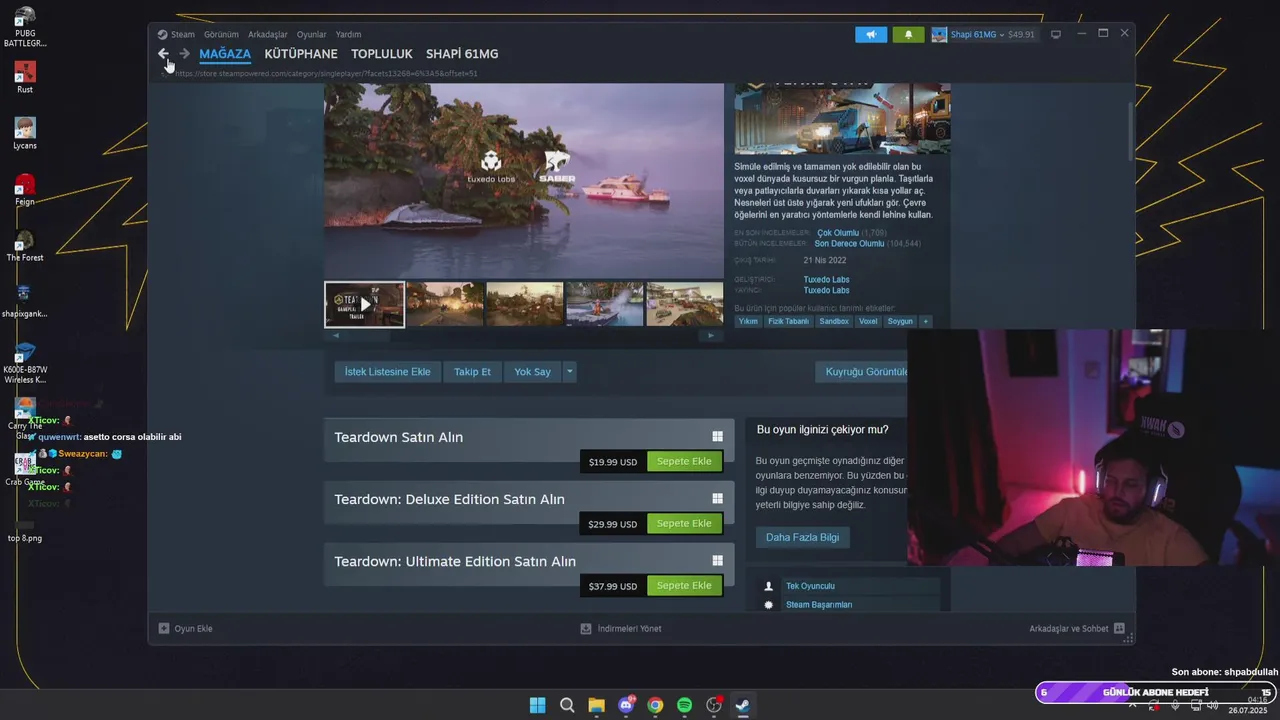The height and width of the screenshot is (720, 1280).
Task: Open Son Derece Olumlu all reviews link
Action: pyautogui.click(x=849, y=243)
